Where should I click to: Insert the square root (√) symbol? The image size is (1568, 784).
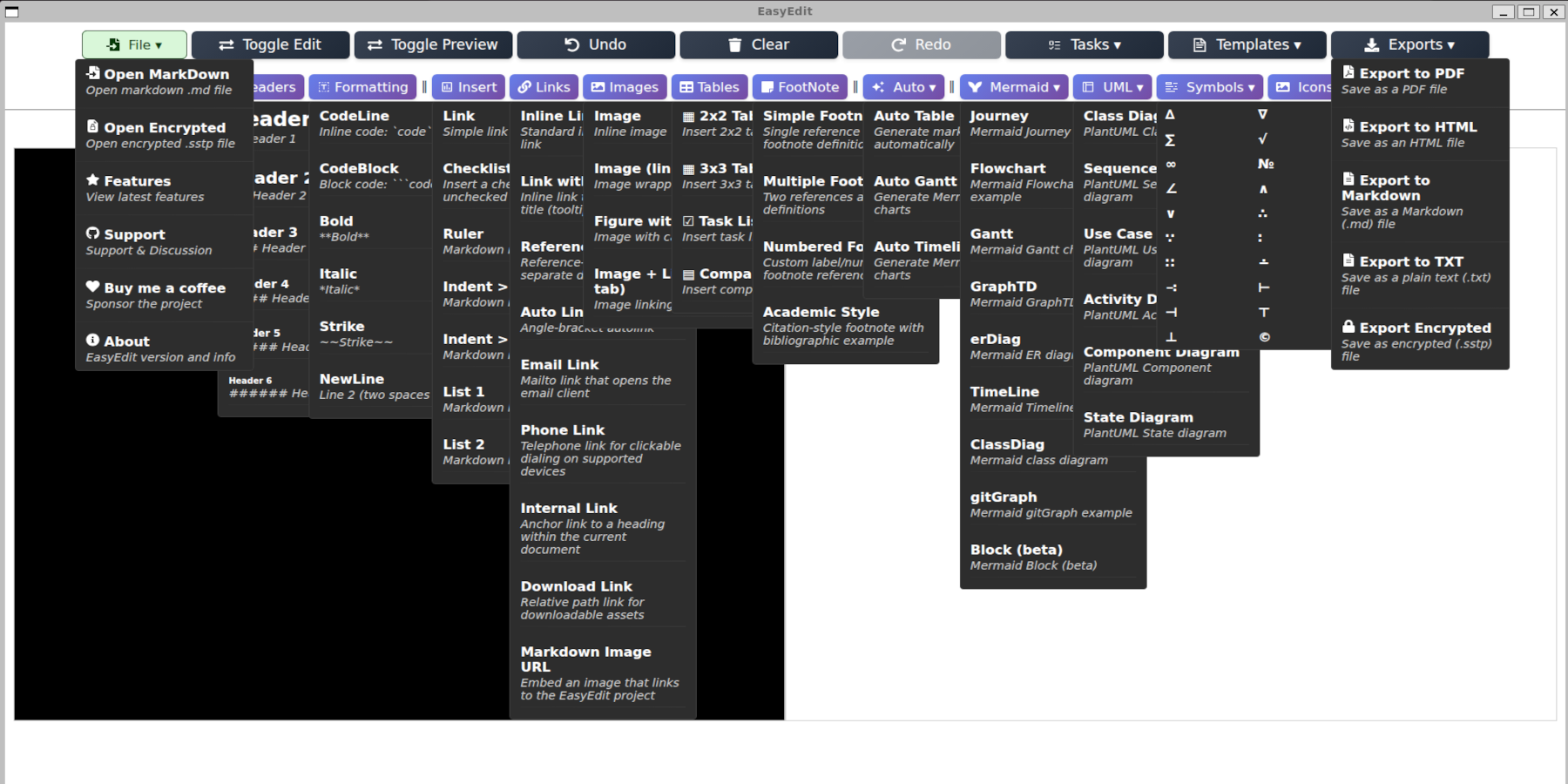point(1262,139)
